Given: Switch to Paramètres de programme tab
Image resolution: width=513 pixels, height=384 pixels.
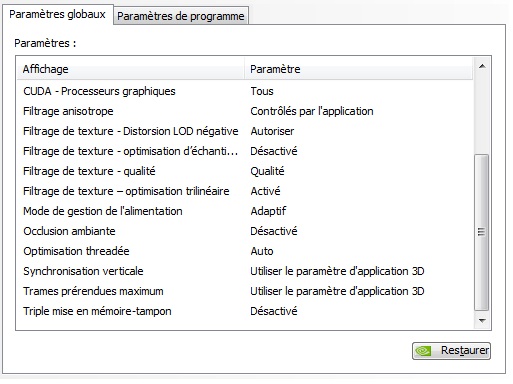Looking at the screenshot, I should tap(181, 16).
